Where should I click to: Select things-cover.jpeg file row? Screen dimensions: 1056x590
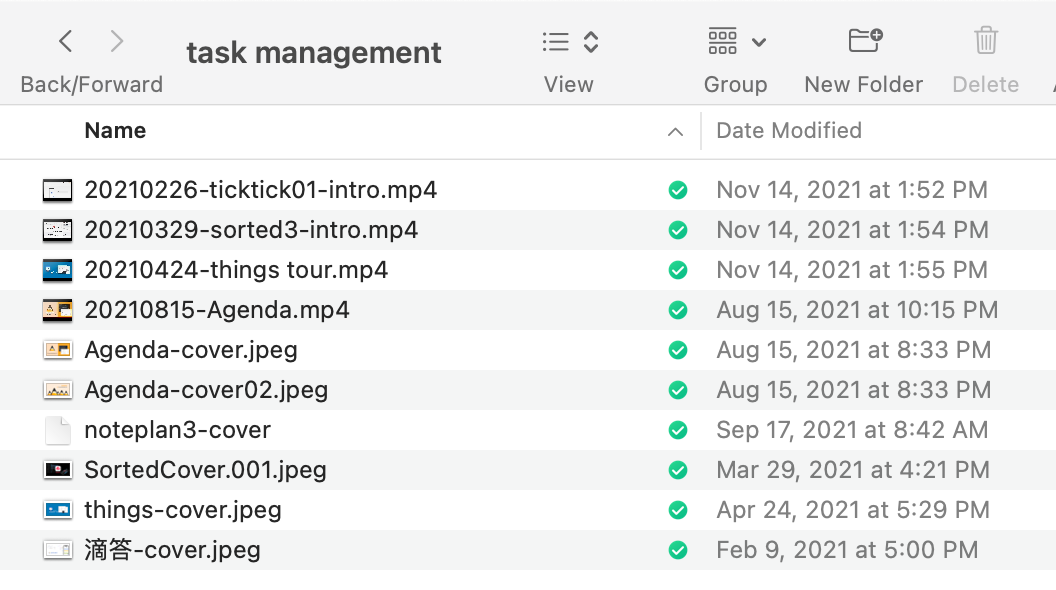[x=528, y=510]
